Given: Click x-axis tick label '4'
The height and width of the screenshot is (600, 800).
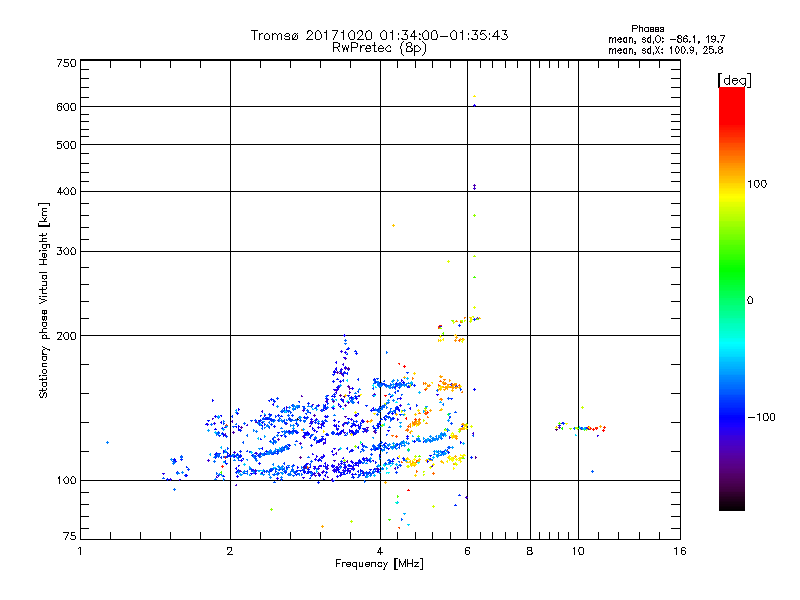Looking at the screenshot, I should (380, 551).
